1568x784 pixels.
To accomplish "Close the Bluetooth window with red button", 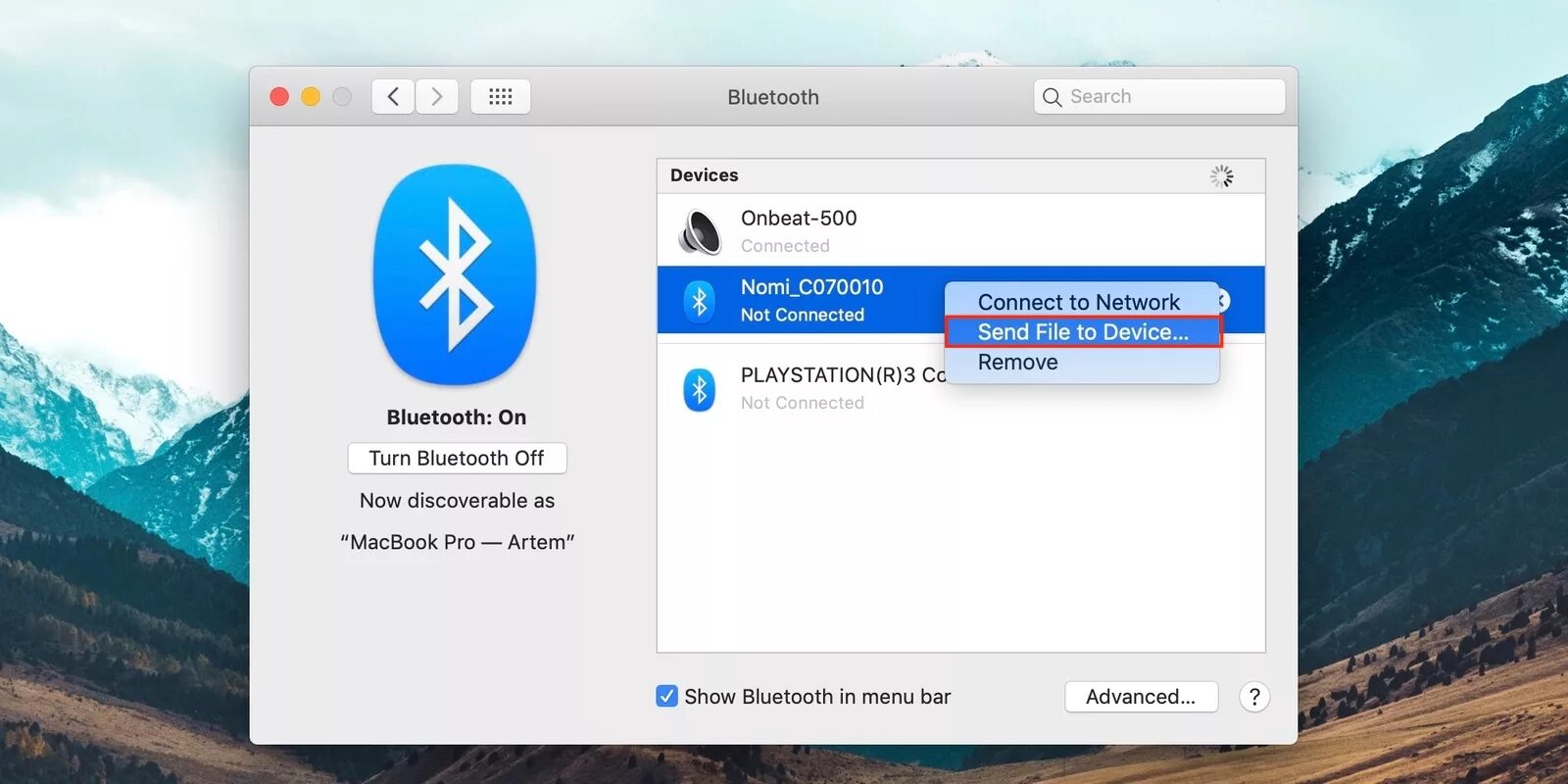I will coord(279,96).
